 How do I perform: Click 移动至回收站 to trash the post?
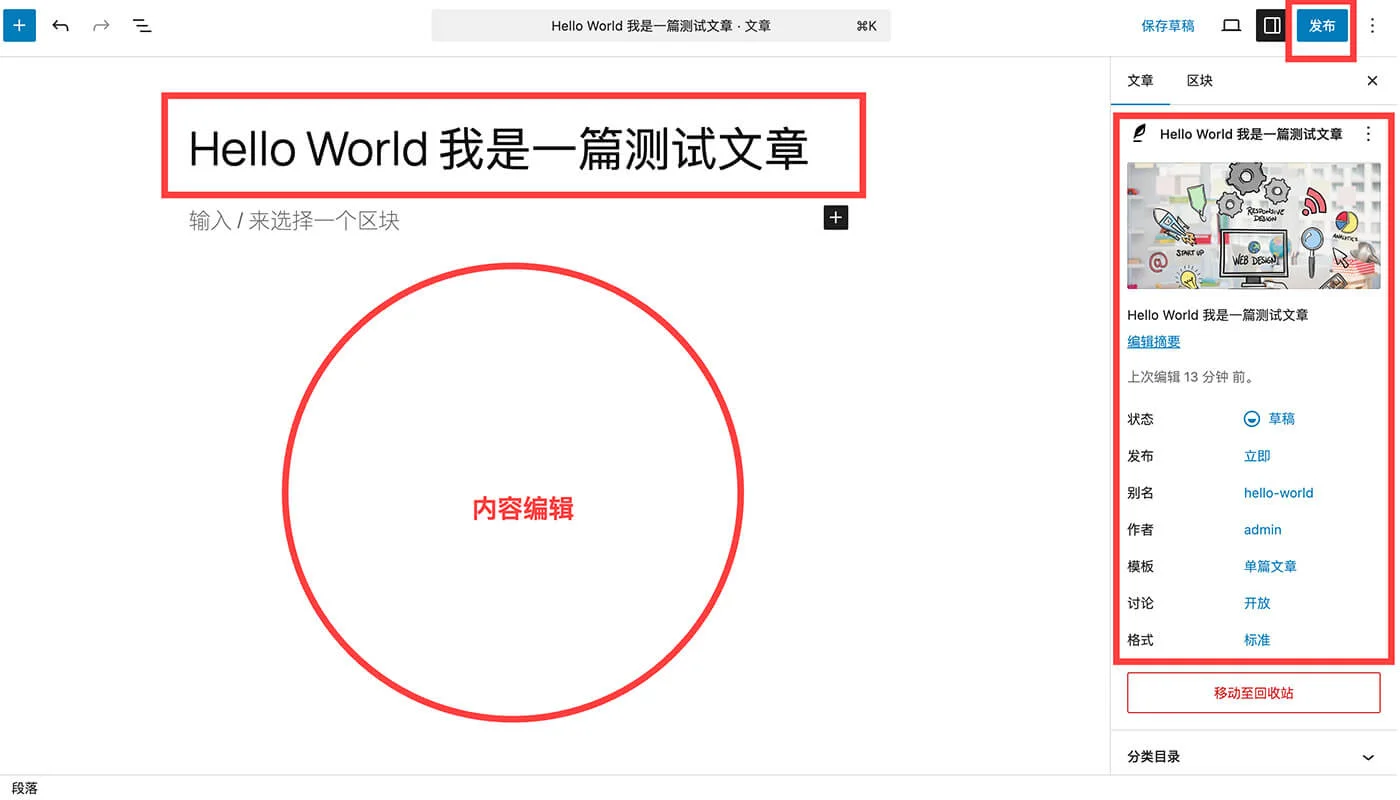click(x=1254, y=692)
